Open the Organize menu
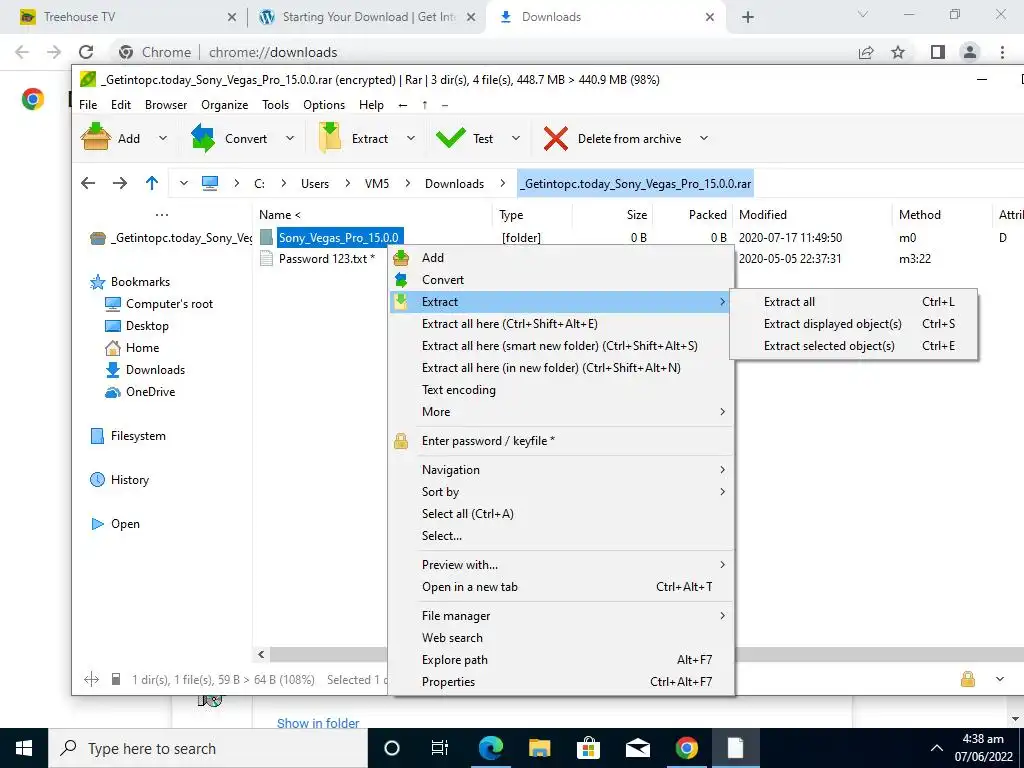The image size is (1024, 768). [224, 104]
